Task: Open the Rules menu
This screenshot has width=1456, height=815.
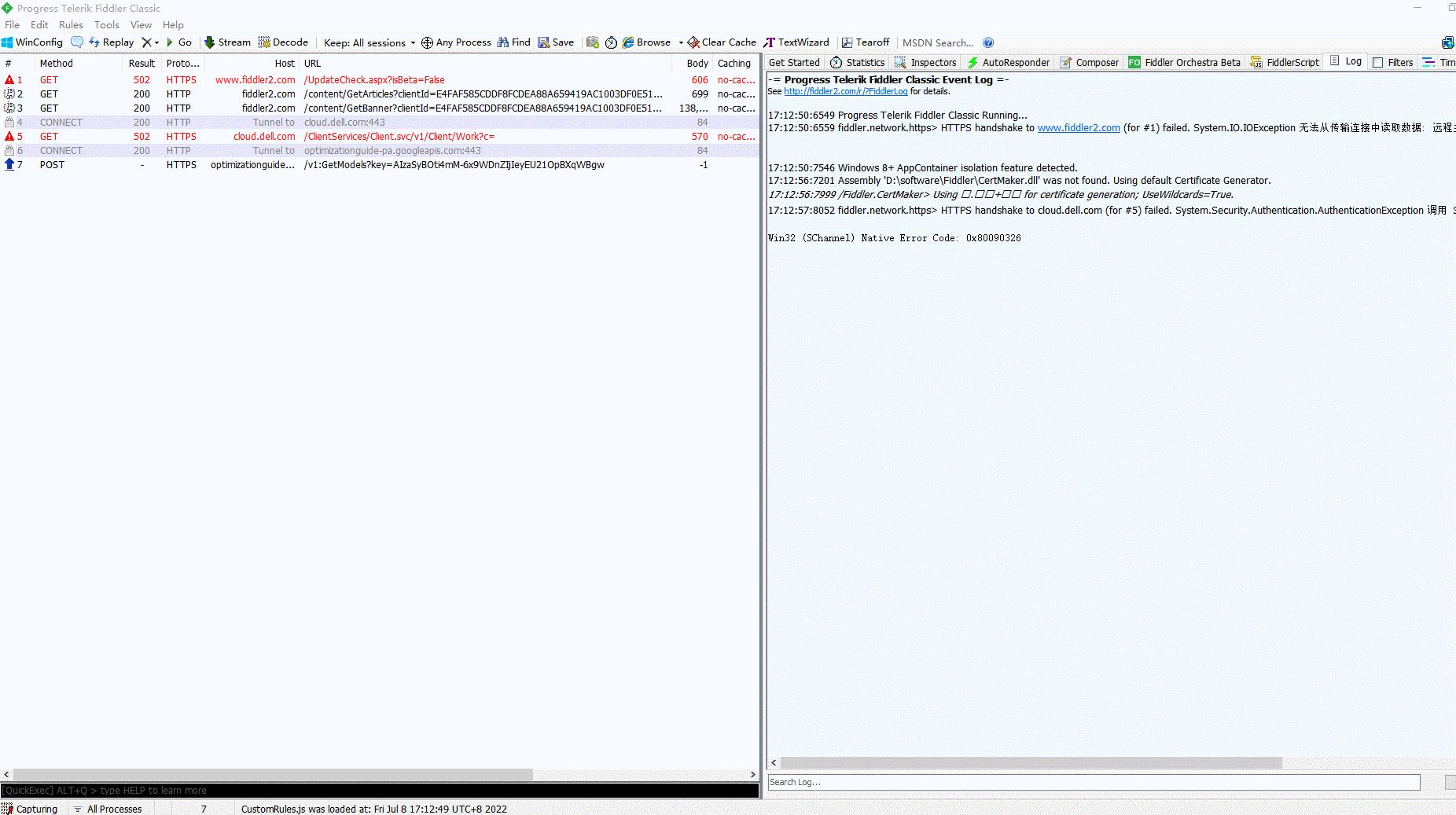Action: coord(71,25)
